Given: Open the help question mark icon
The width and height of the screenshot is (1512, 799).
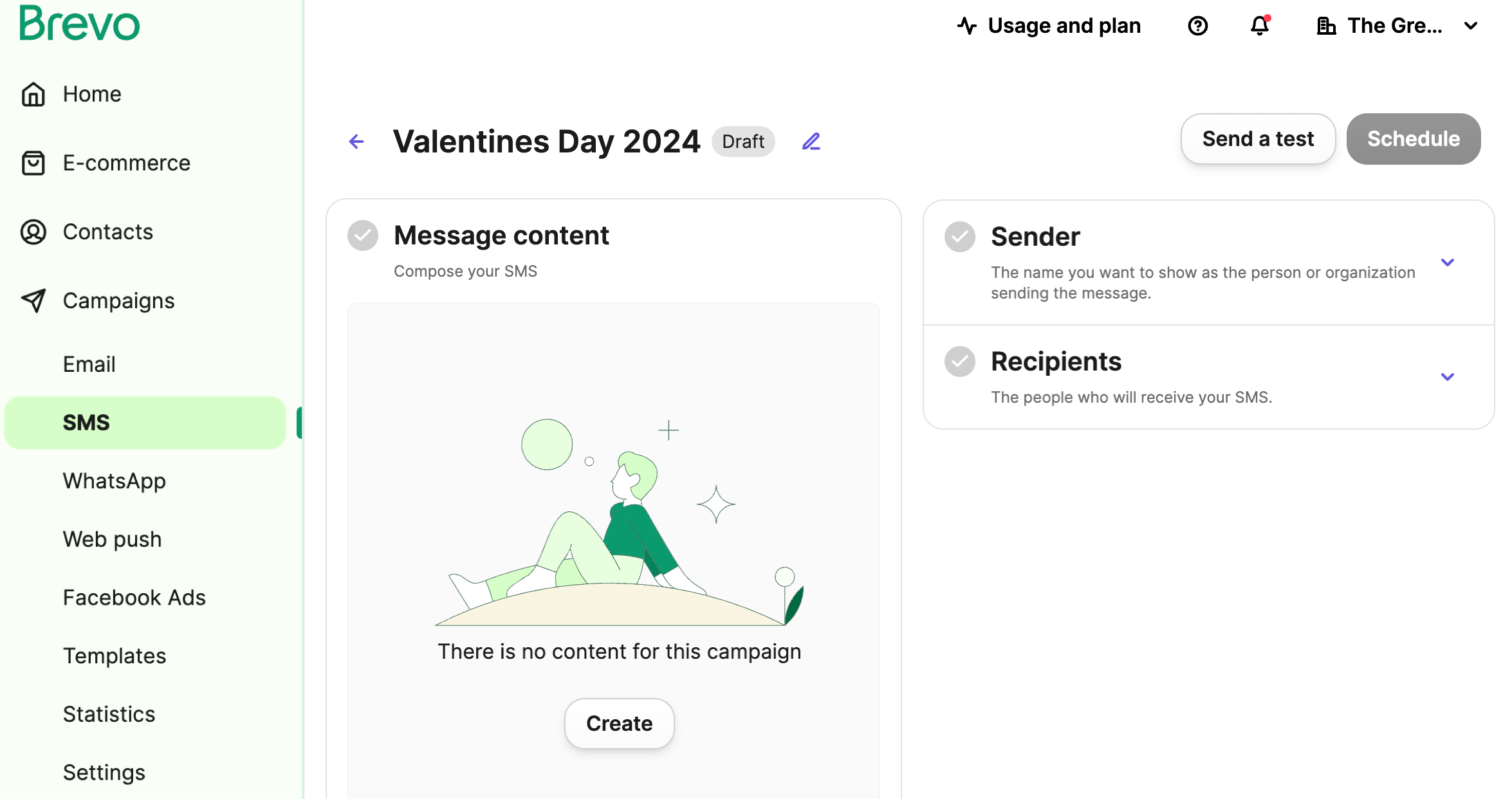Looking at the screenshot, I should pos(1197,26).
